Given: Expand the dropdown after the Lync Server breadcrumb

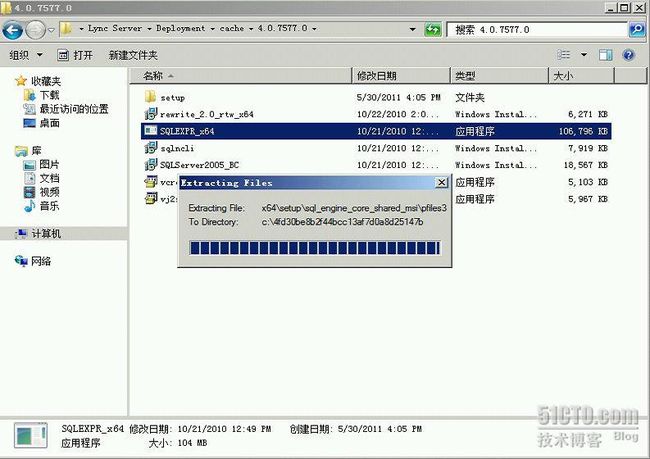Looking at the screenshot, I should (149, 29).
